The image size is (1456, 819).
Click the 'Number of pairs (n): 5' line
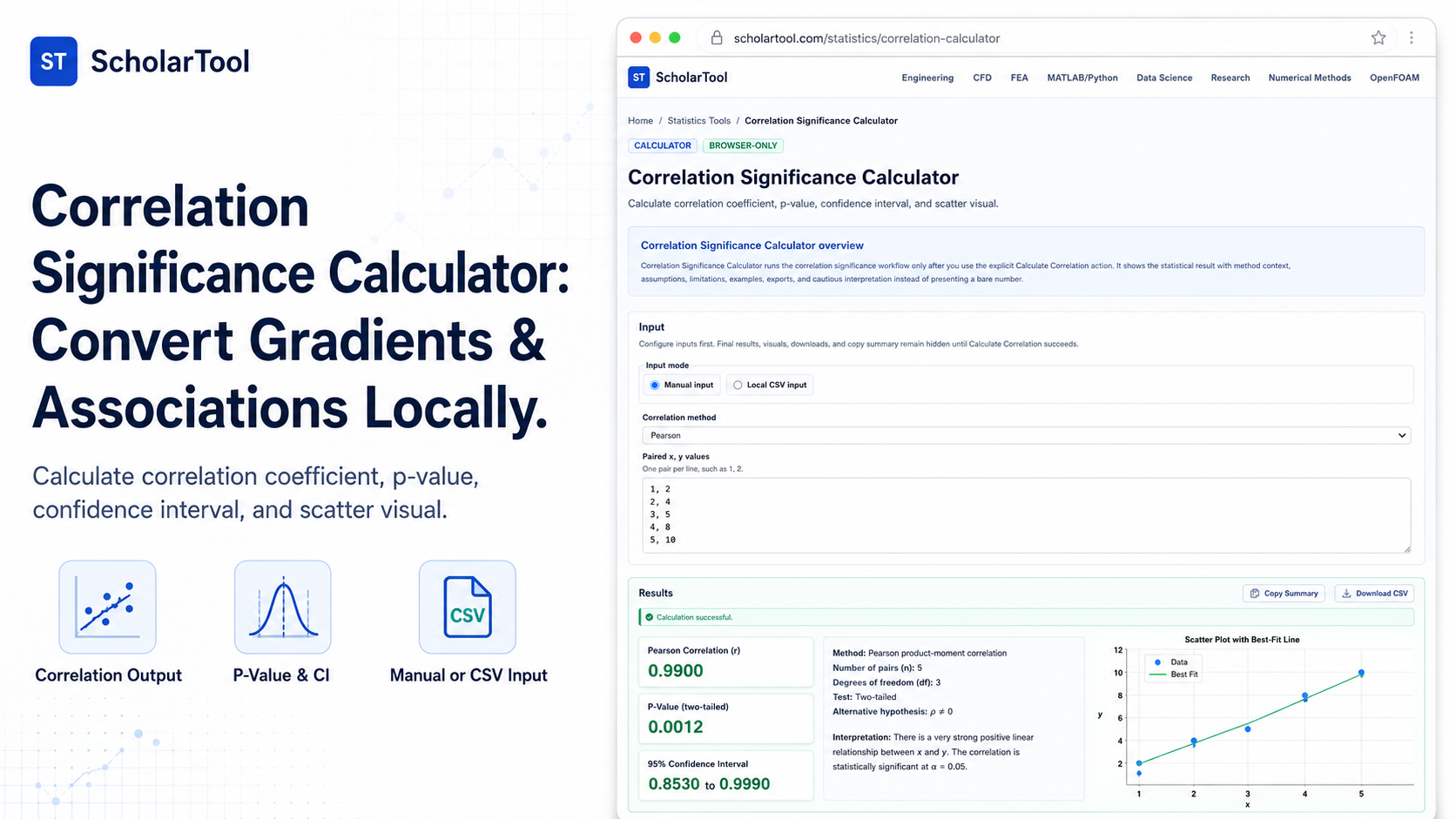[877, 668]
